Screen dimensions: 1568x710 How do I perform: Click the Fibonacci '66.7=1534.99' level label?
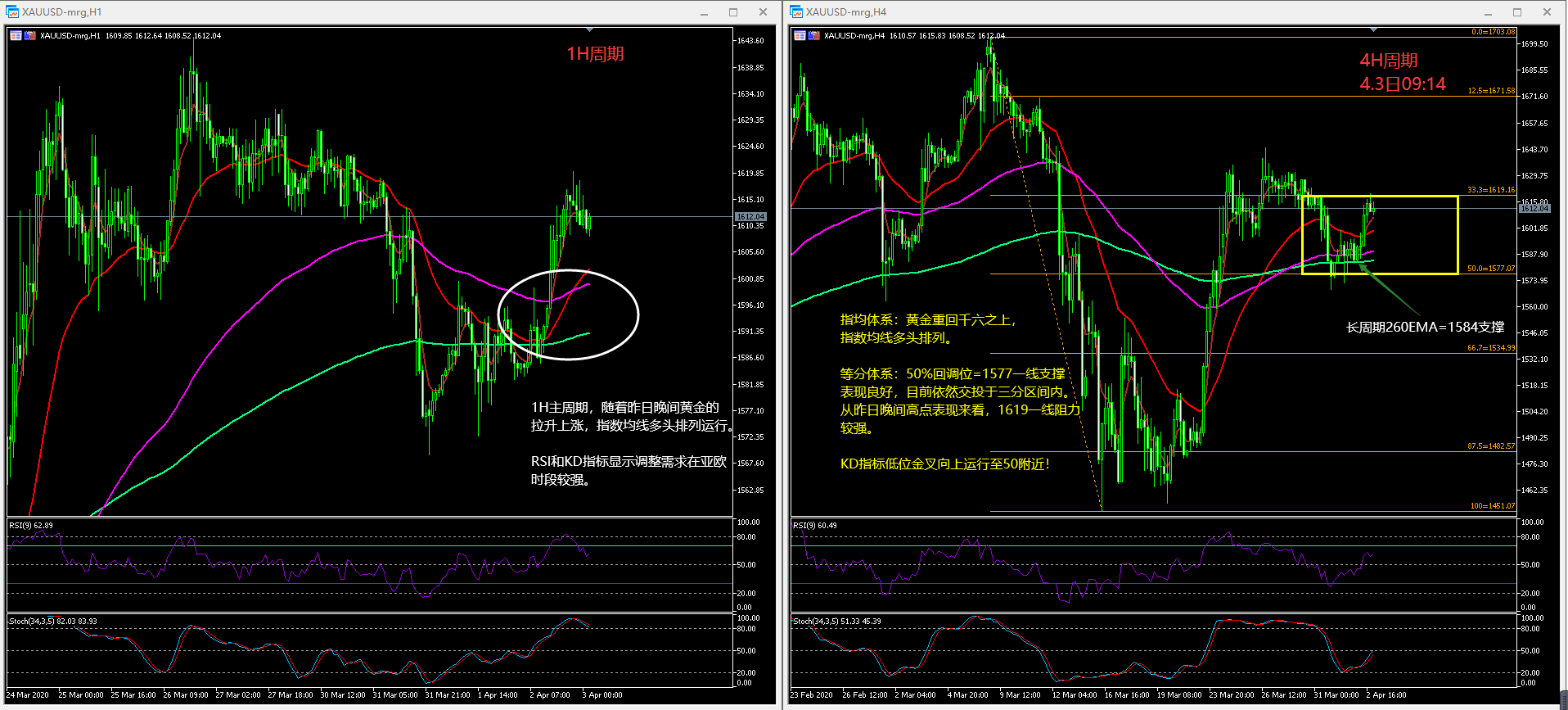coord(1491,347)
